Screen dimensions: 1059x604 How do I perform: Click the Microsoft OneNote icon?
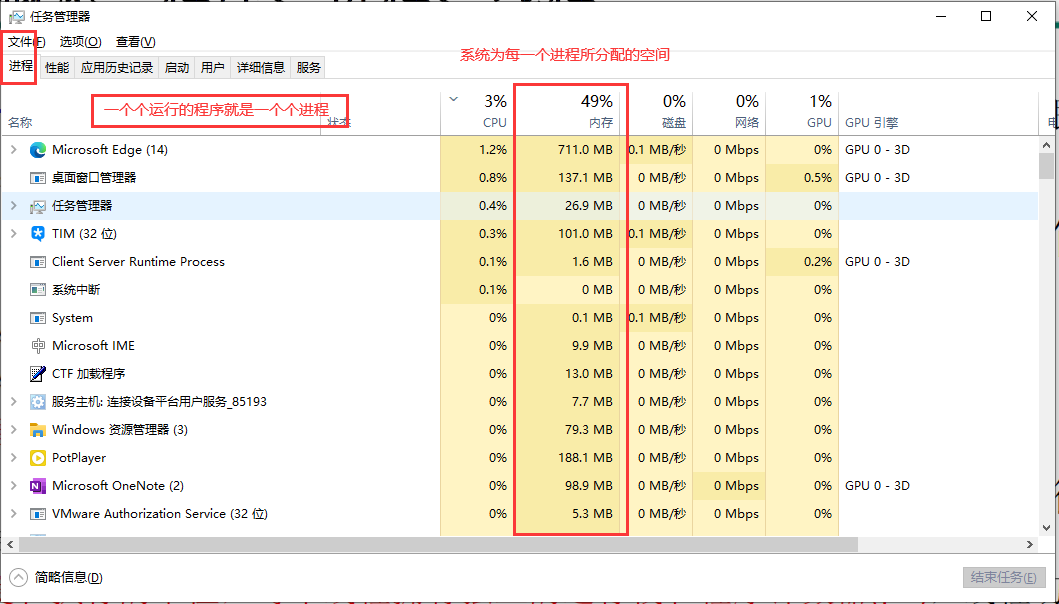pyautogui.click(x=38, y=486)
